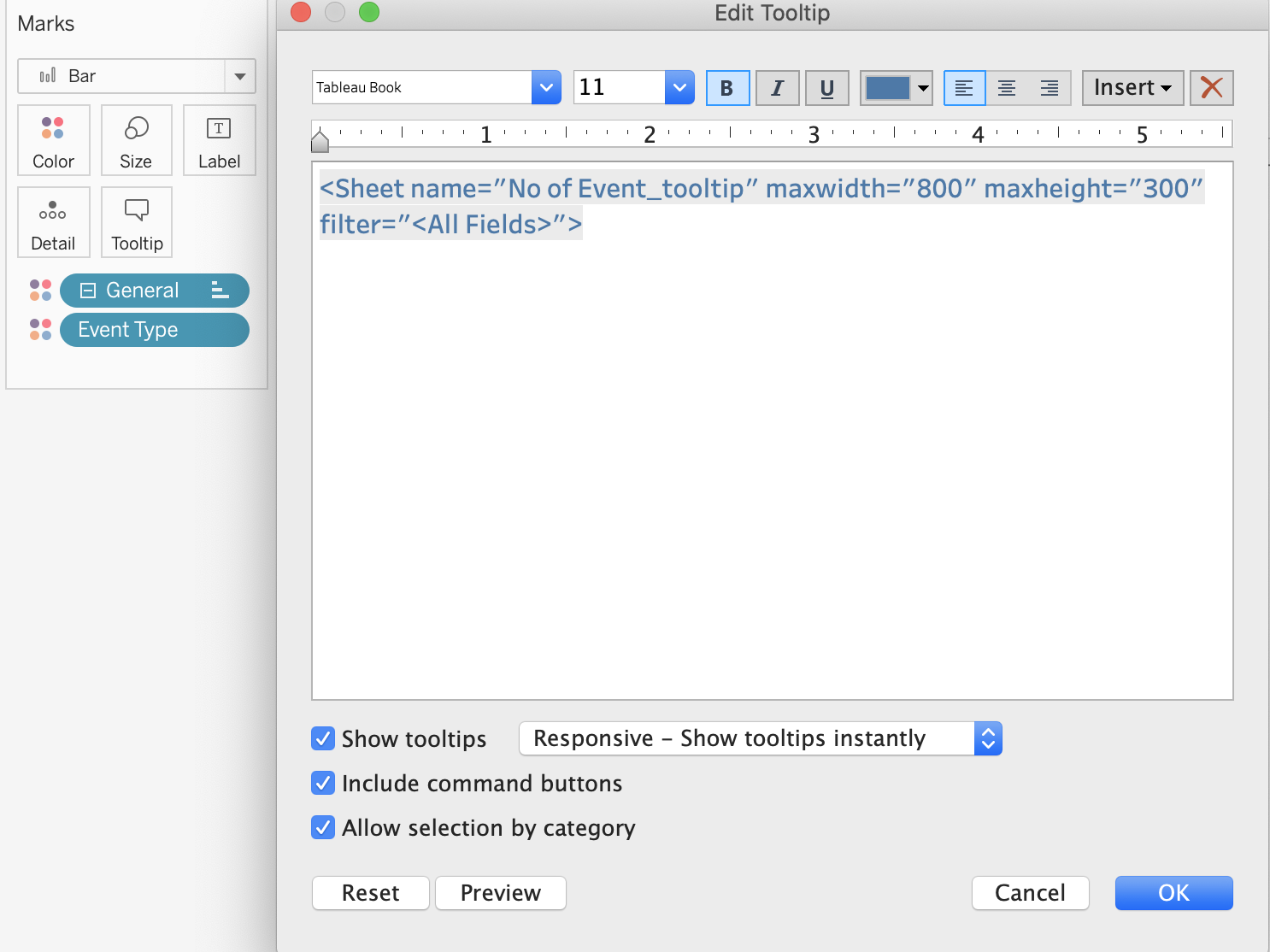Toggle italic text formatting
The width and height of the screenshot is (1270, 952).
[777, 88]
